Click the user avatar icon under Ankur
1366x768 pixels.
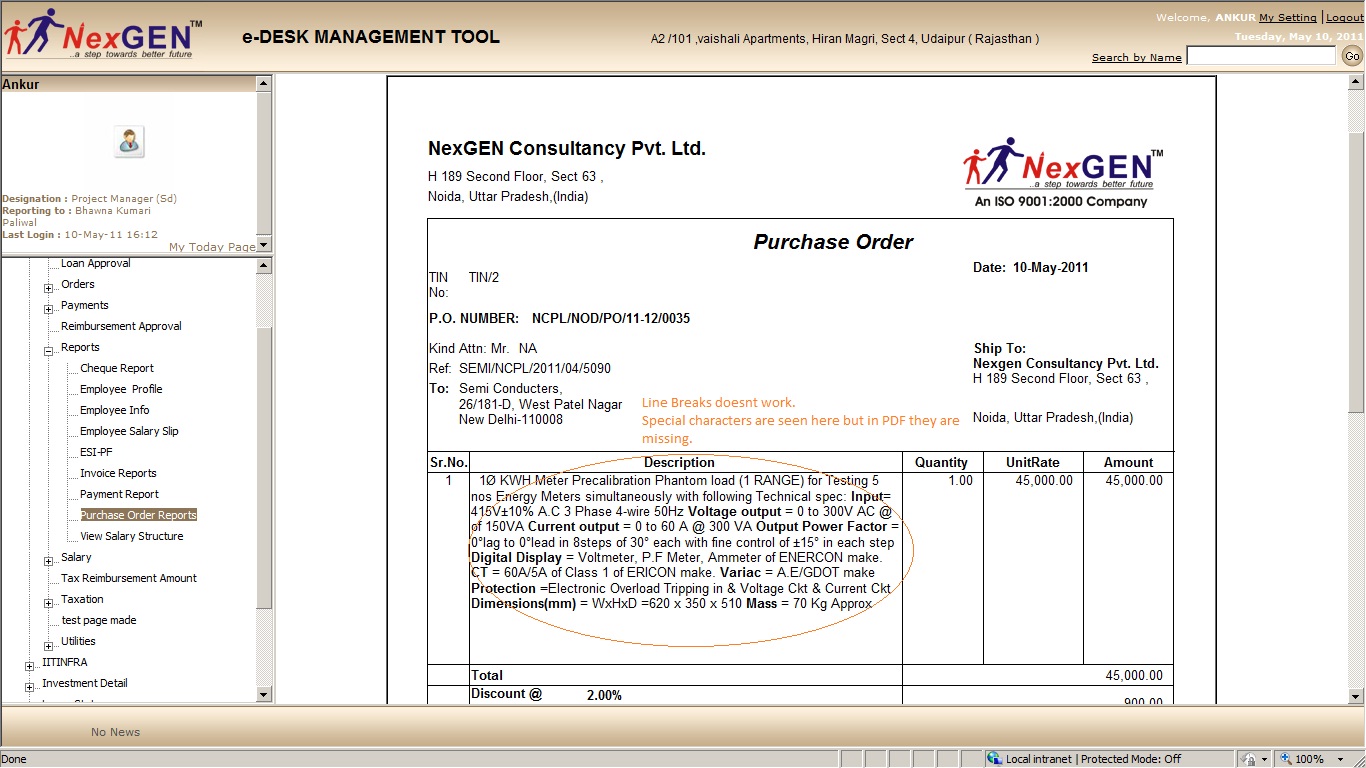[x=128, y=142]
